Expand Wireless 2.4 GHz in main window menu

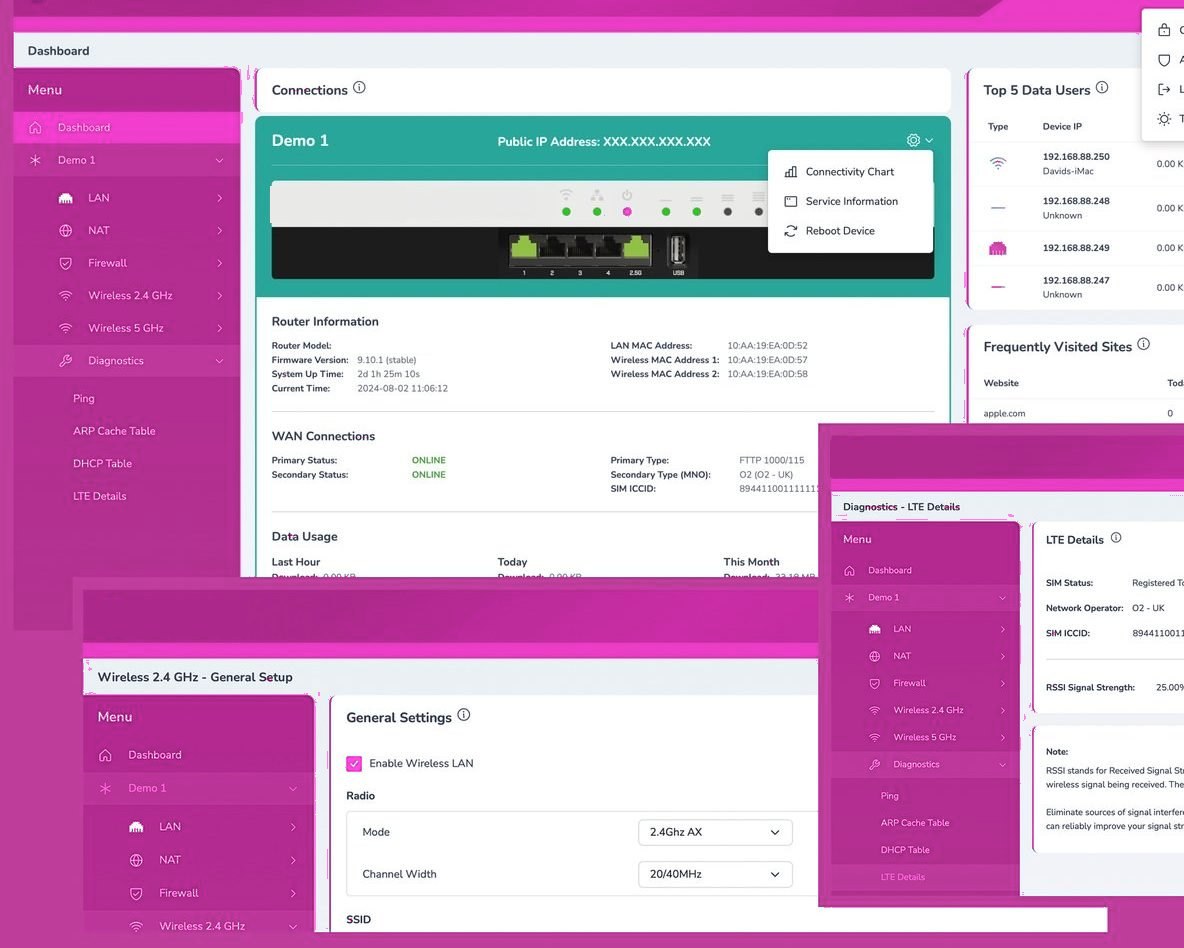[x=127, y=295]
